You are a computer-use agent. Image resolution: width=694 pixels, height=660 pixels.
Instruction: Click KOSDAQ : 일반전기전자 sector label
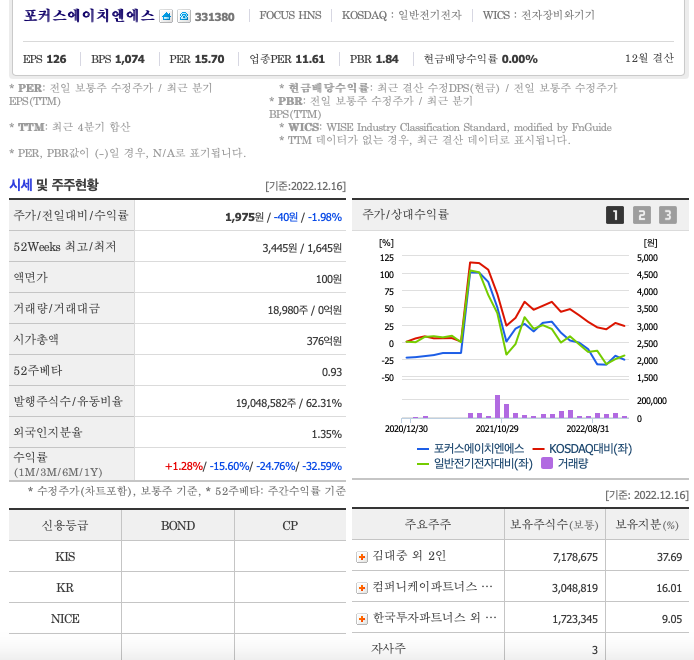click(x=401, y=15)
